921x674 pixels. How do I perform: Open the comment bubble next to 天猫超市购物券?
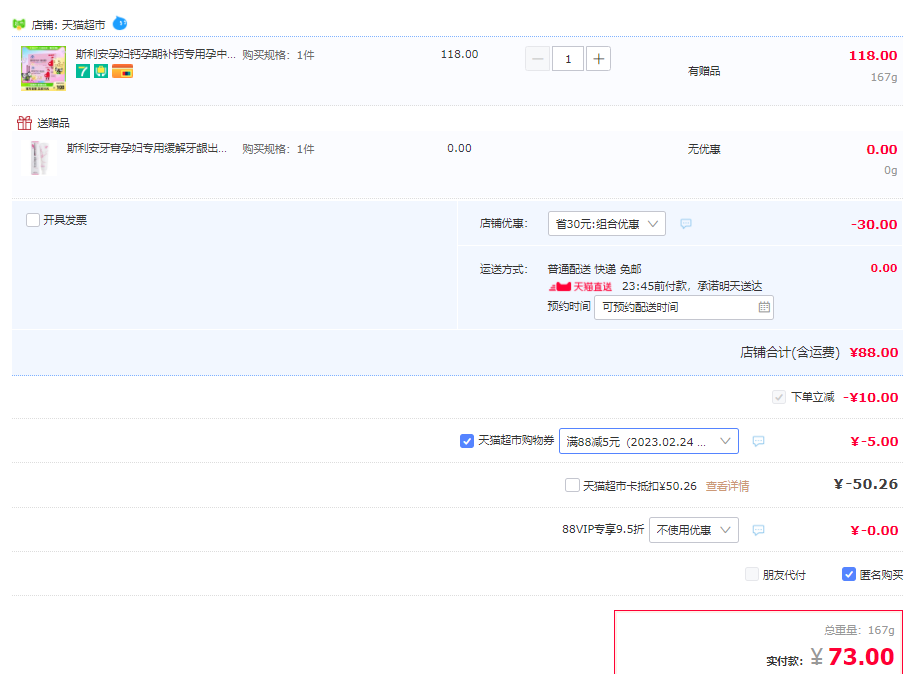[758, 441]
